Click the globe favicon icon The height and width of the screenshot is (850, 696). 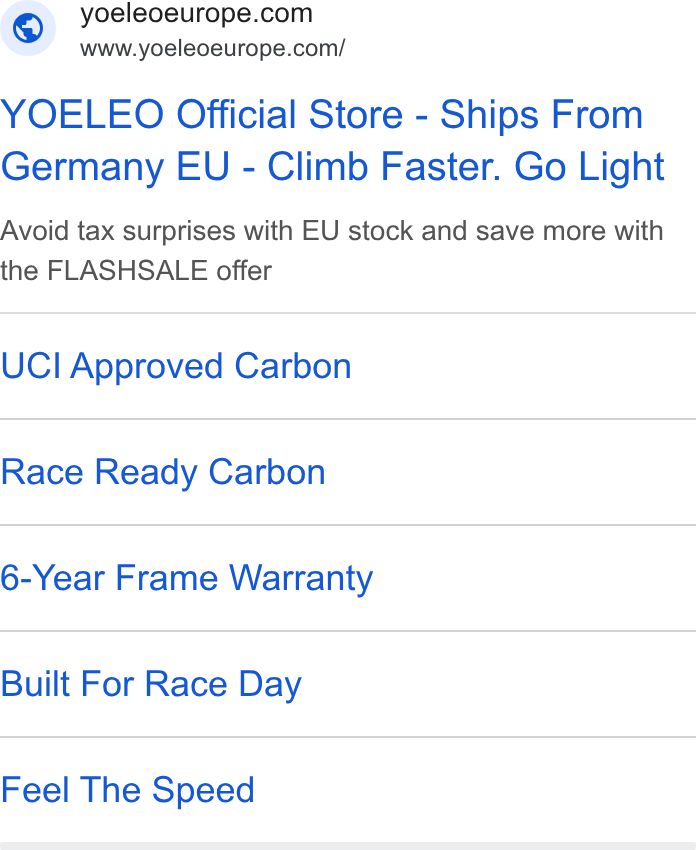[28, 28]
